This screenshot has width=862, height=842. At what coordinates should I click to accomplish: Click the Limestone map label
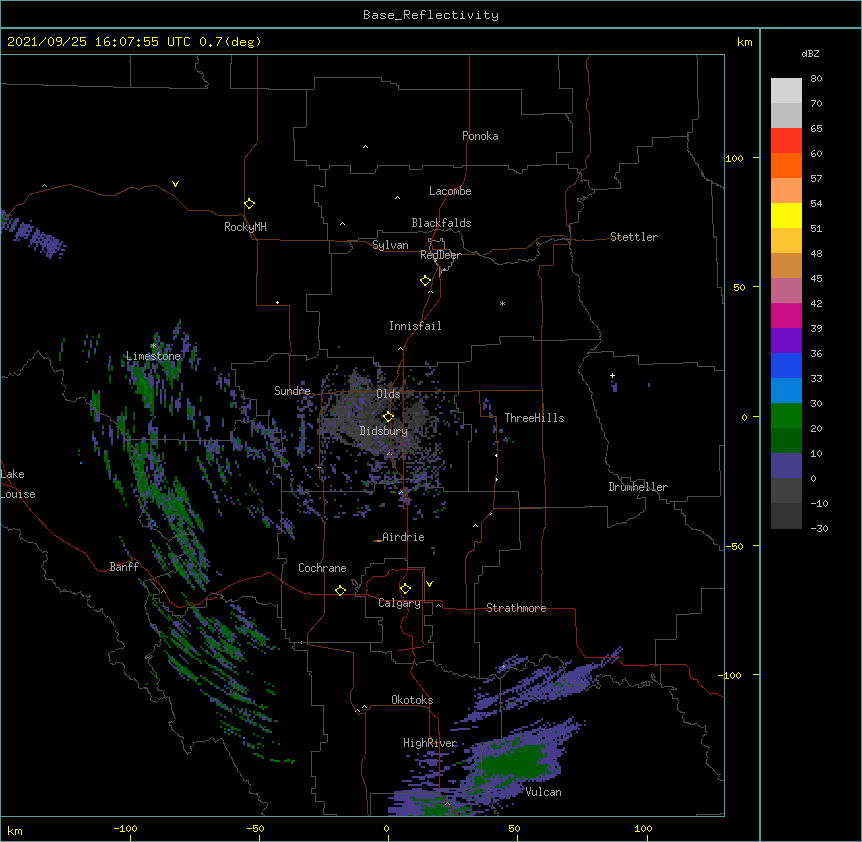pos(153,356)
